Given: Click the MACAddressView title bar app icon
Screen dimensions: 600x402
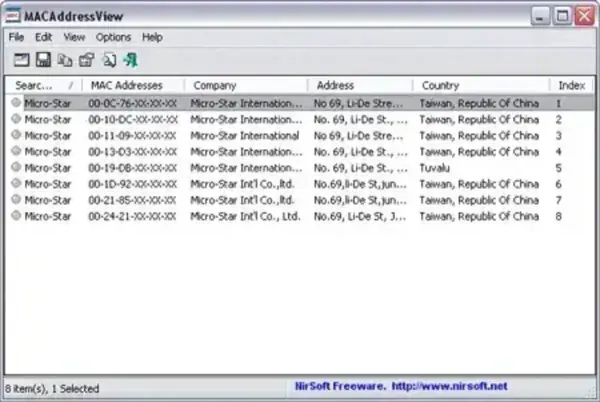Looking at the screenshot, I should tap(13, 16).
